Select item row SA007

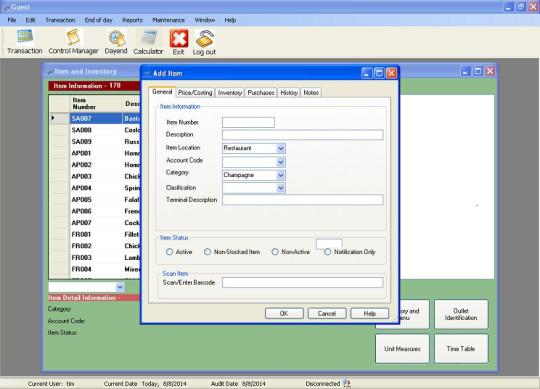(95, 118)
